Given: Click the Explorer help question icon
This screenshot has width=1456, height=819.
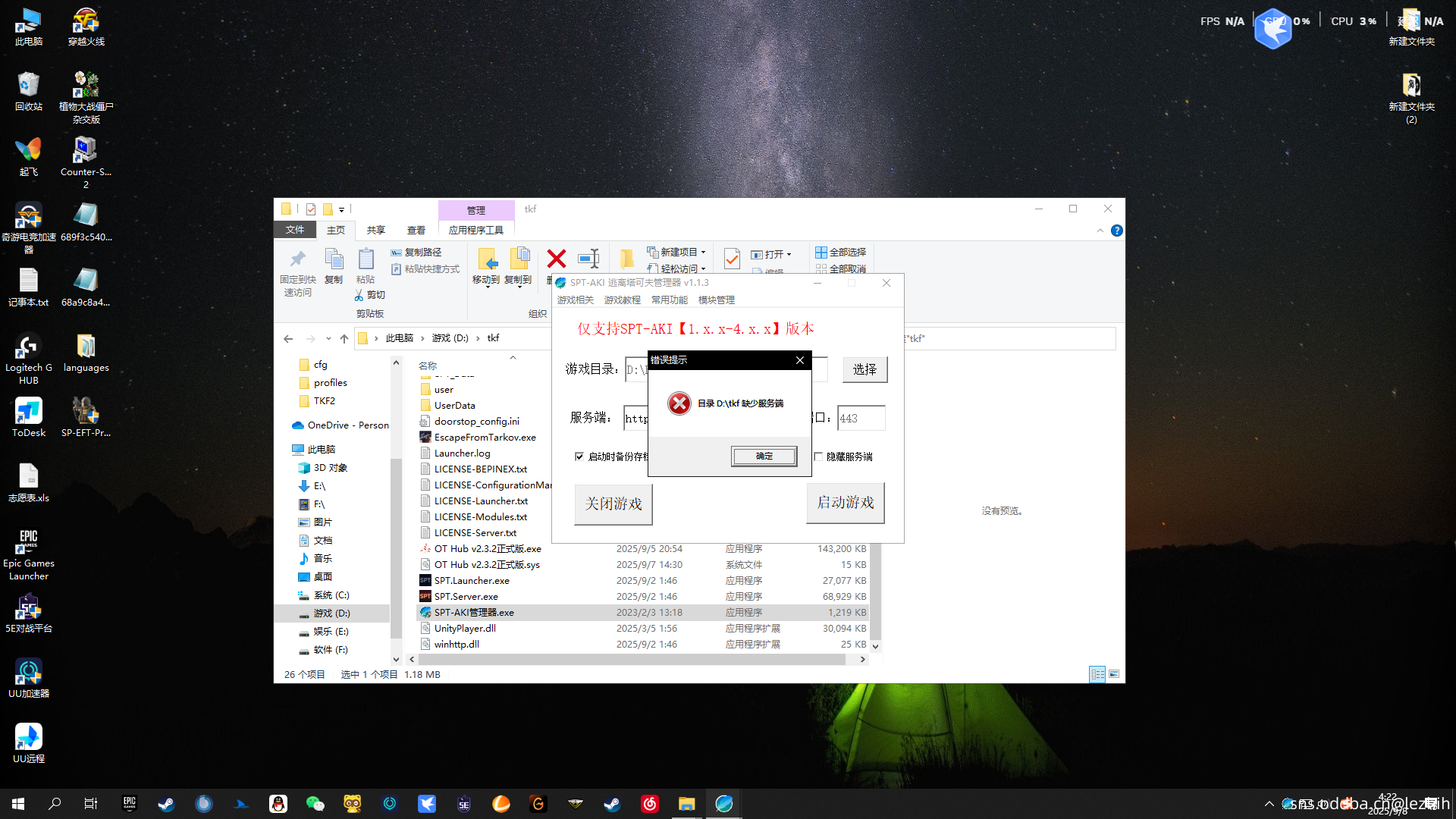Looking at the screenshot, I should point(1116,231).
